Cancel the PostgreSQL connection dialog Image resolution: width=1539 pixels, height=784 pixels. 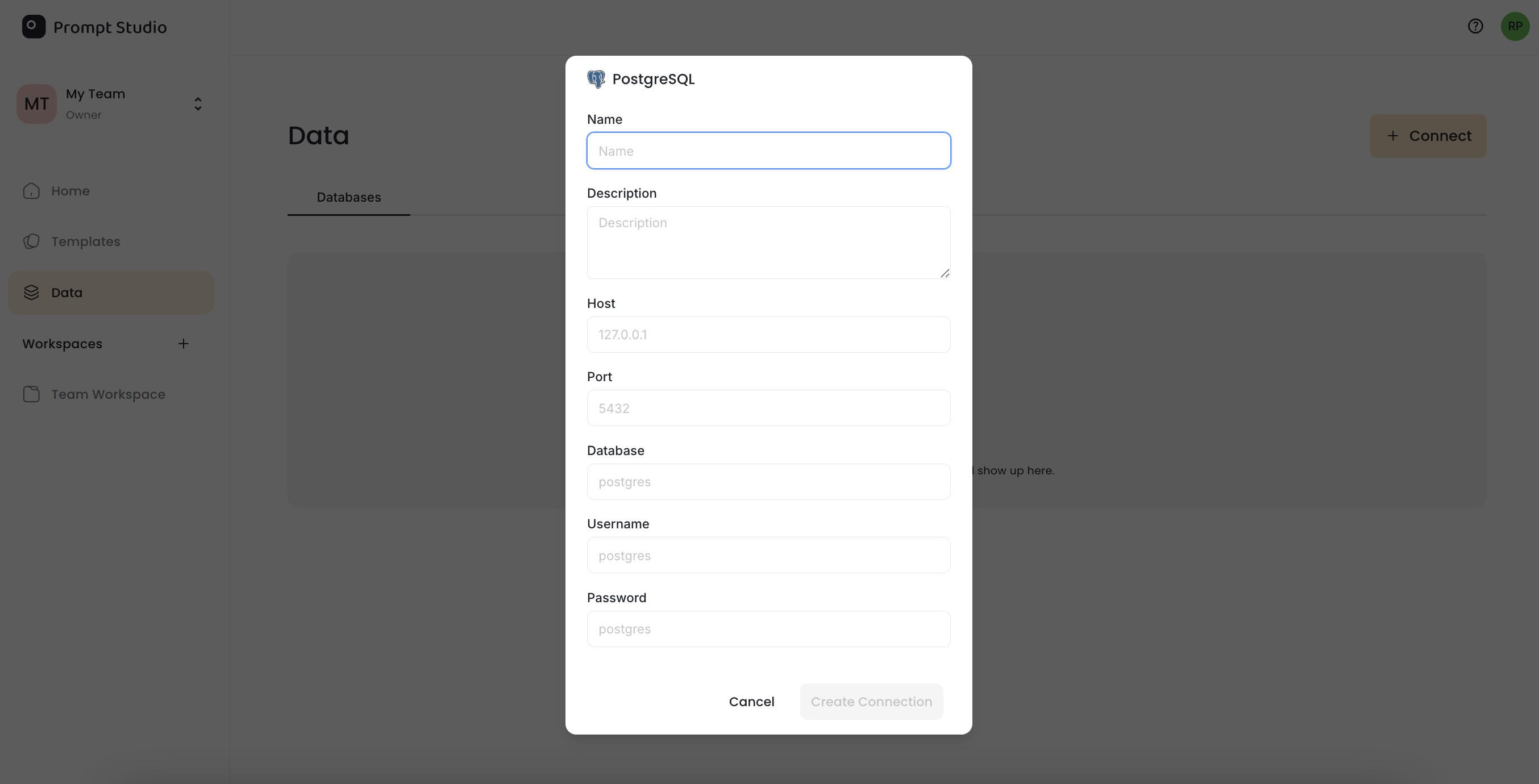(x=751, y=702)
